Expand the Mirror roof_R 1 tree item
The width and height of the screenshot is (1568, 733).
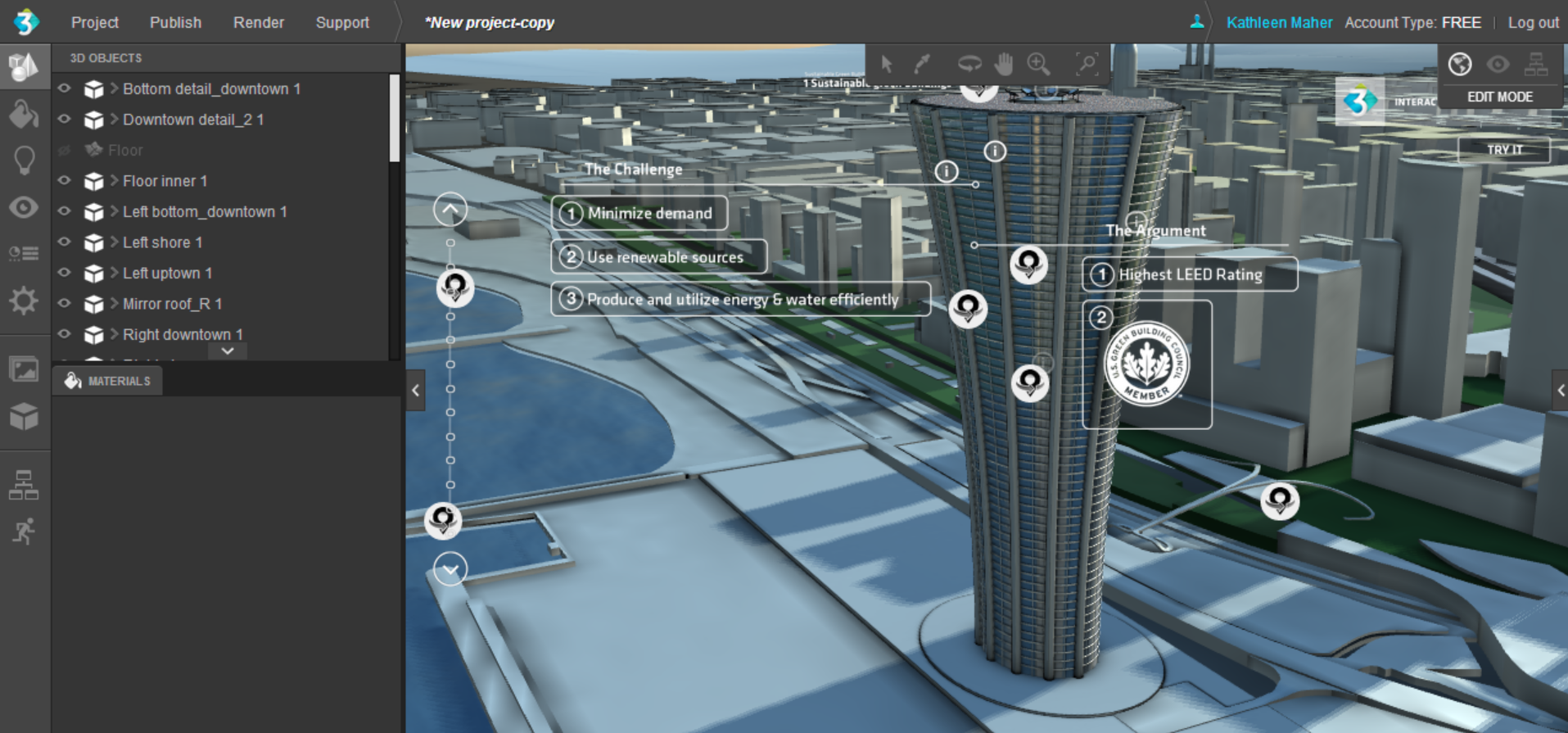(115, 303)
